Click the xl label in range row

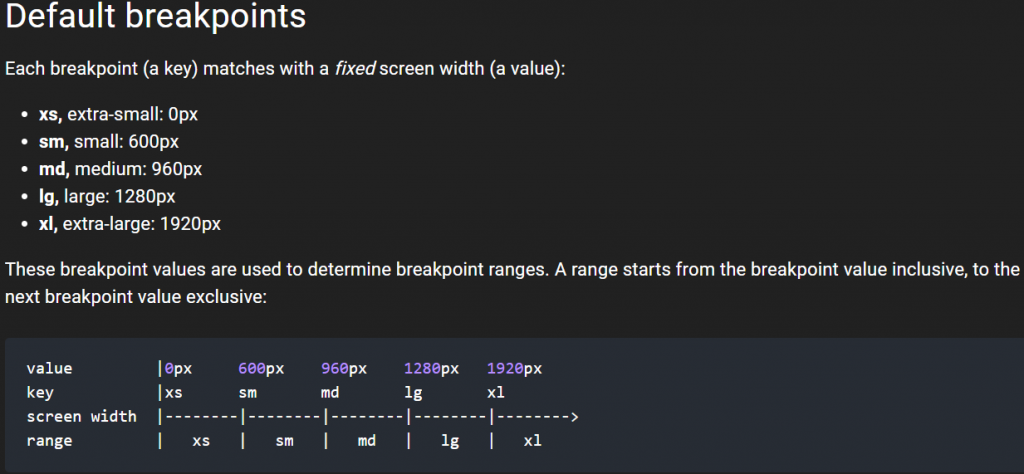[x=532, y=441]
